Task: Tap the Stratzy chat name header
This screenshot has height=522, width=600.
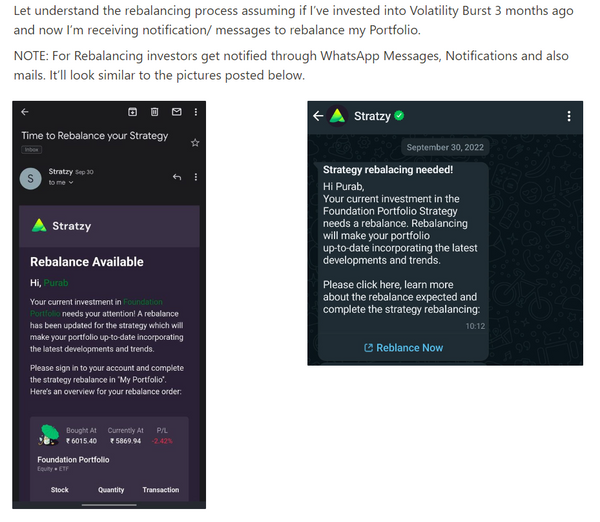Action: [373, 116]
